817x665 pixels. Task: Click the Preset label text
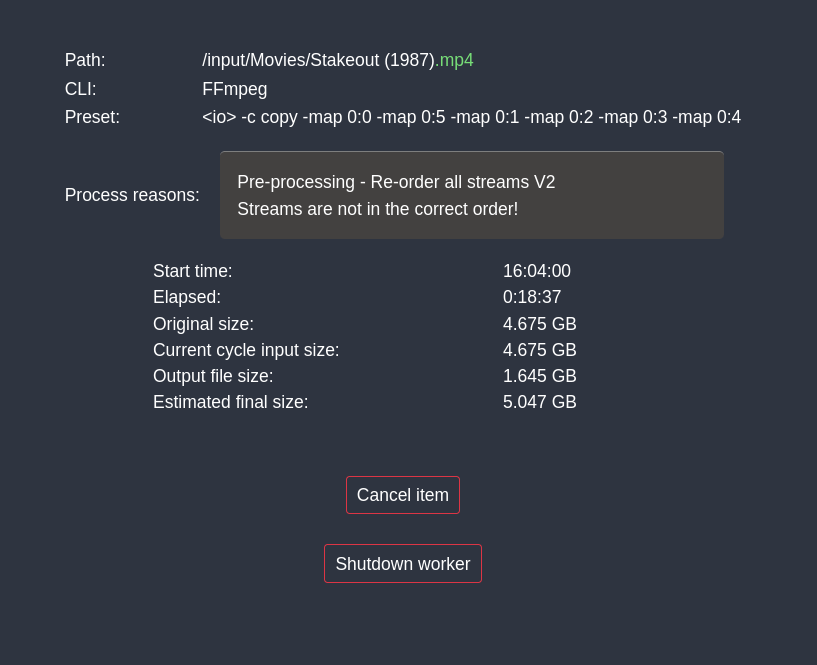[92, 117]
